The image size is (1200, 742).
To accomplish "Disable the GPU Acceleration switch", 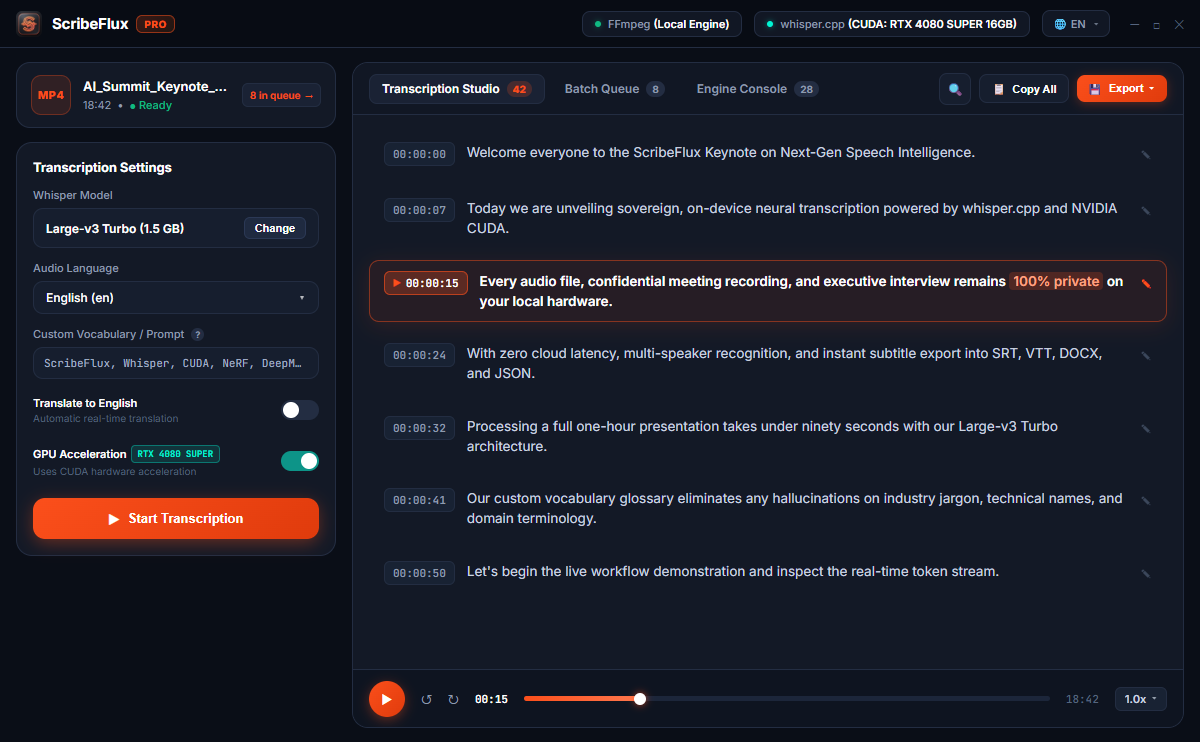I will [x=300, y=460].
